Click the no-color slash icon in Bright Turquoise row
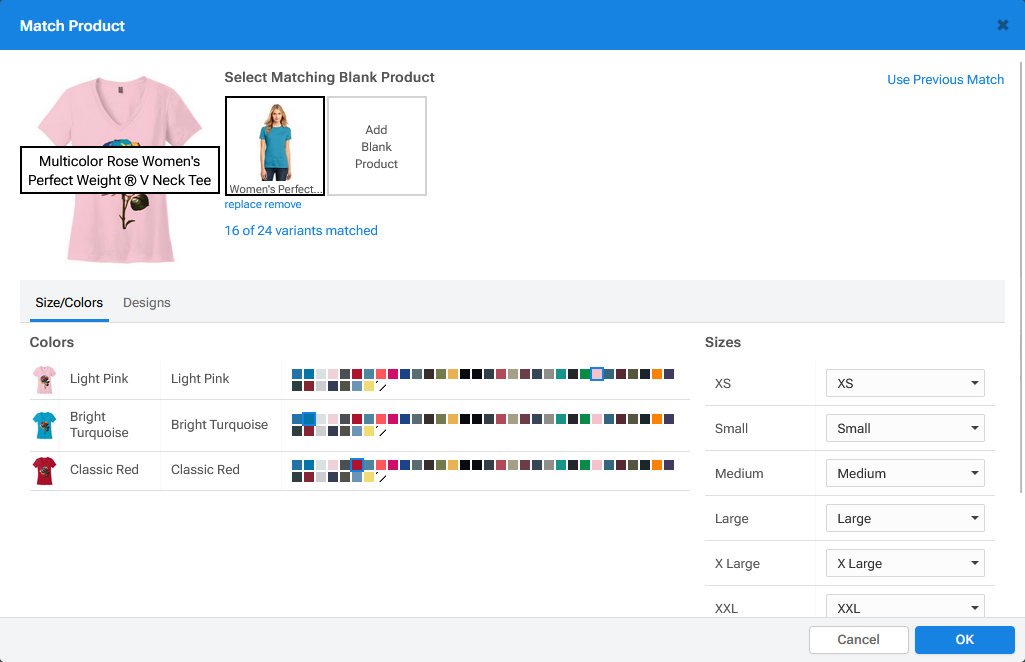The width and height of the screenshot is (1025, 662). tap(381, 432)
